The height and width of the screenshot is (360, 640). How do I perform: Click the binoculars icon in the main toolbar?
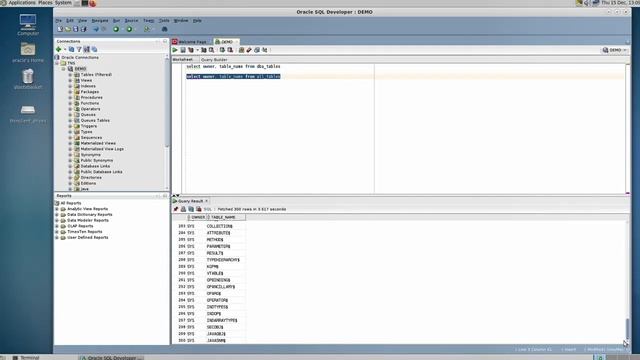coord(164,29)
